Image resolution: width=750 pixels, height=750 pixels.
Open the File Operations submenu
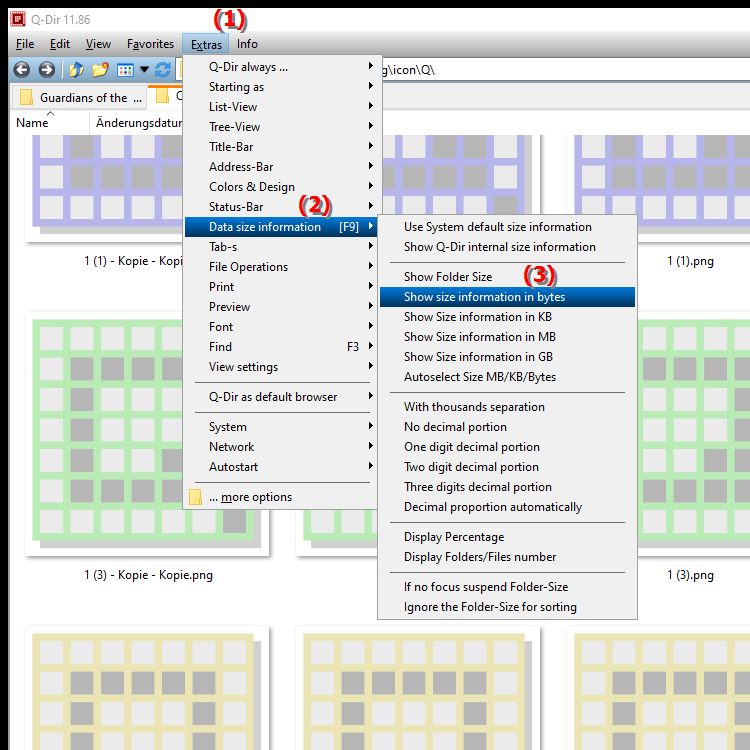pyautogui.click(x=282, y=267)
